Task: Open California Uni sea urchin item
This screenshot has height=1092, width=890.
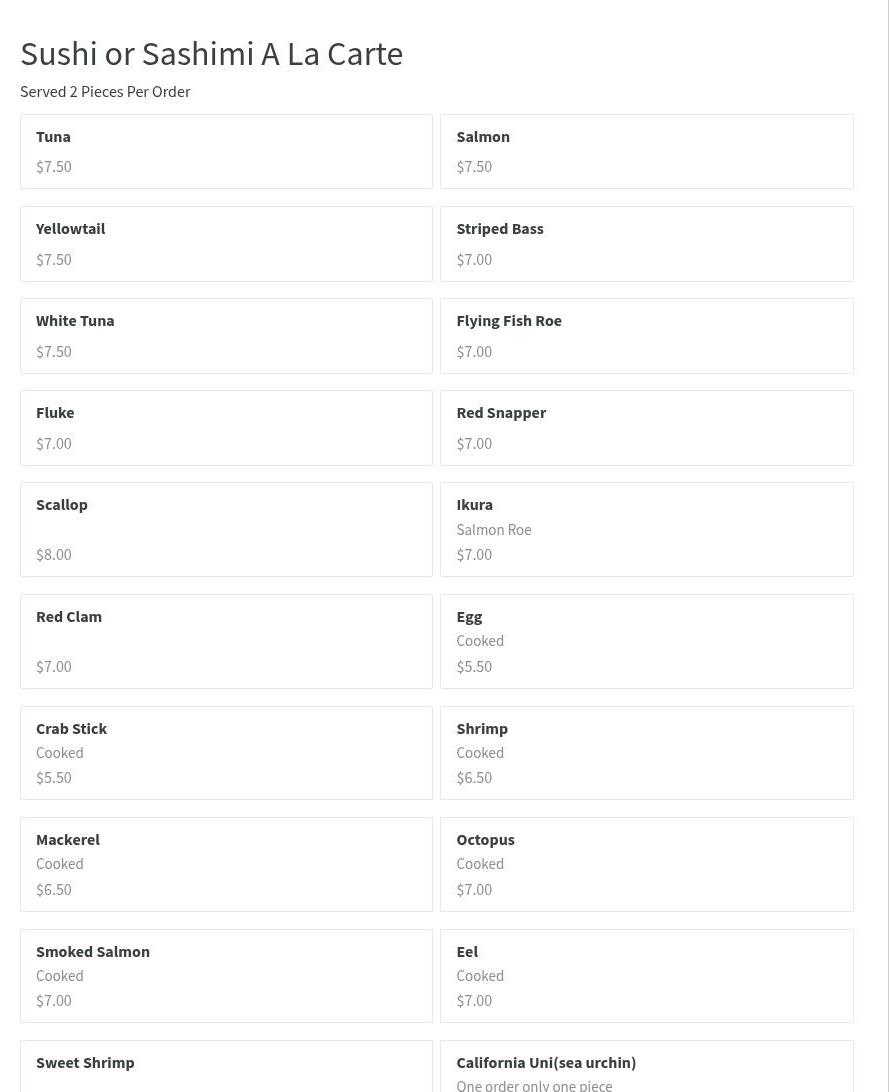Action: 647,1066
